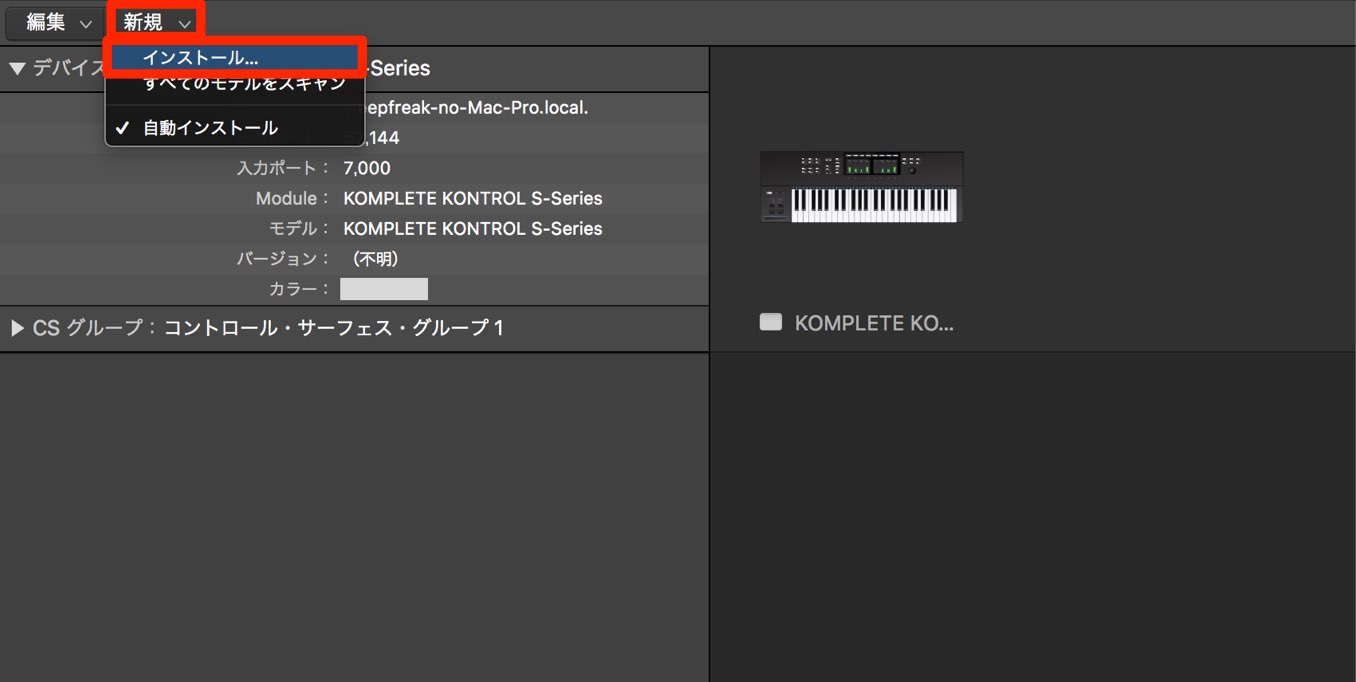Image resolution: width=1356 pixels, height=682 pixels.
Task: Click the コントロール・サーフェス・グループ 1 name
Action: coord(334,328)
